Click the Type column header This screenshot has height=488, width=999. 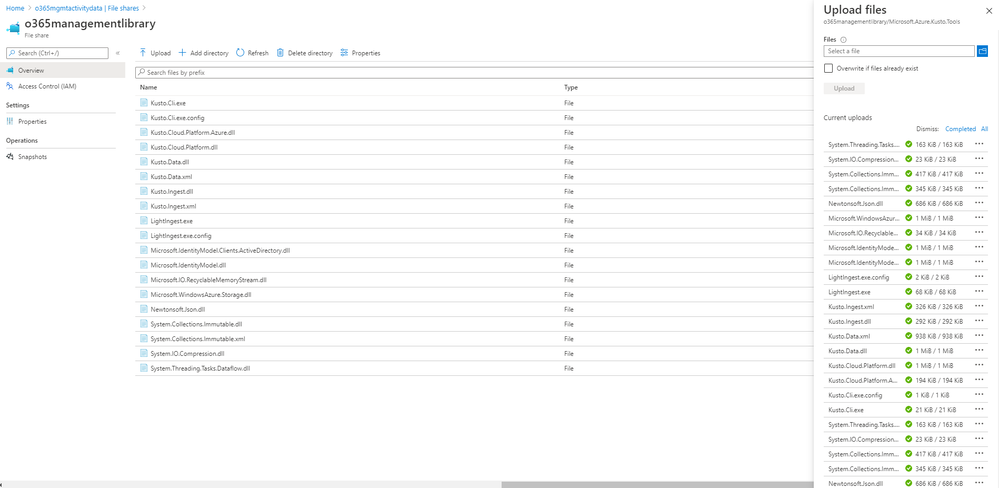[571, 87]
